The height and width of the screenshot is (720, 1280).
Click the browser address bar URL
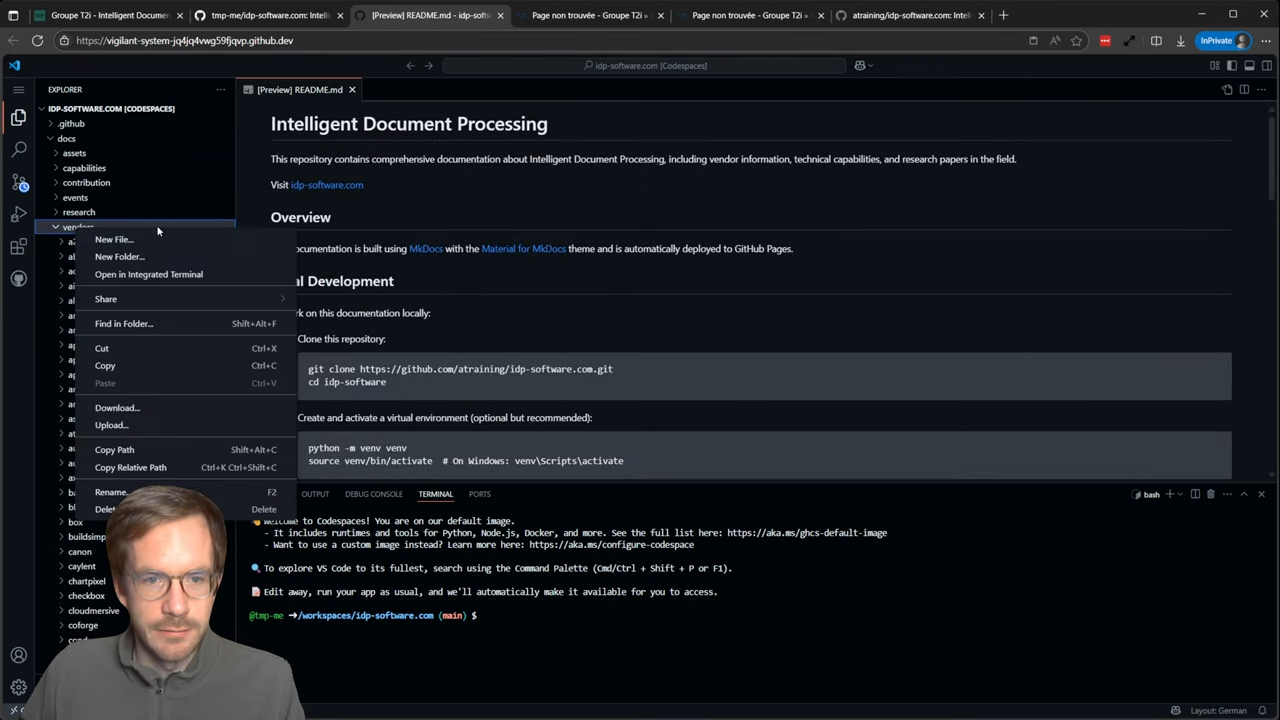pyautogui.click(x=184, y=41)
